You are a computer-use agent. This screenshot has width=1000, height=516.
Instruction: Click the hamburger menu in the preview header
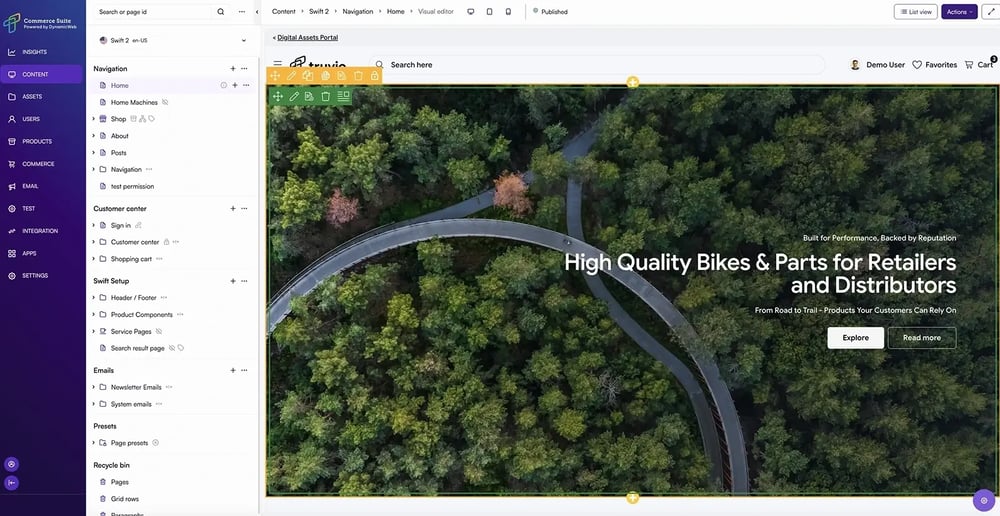tap(277, 64)
